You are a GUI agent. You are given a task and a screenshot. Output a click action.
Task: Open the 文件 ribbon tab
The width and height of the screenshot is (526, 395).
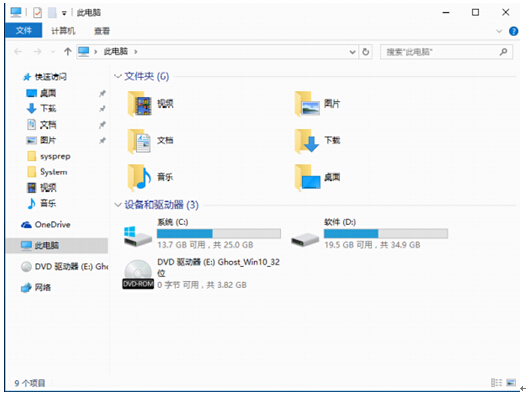23,31
